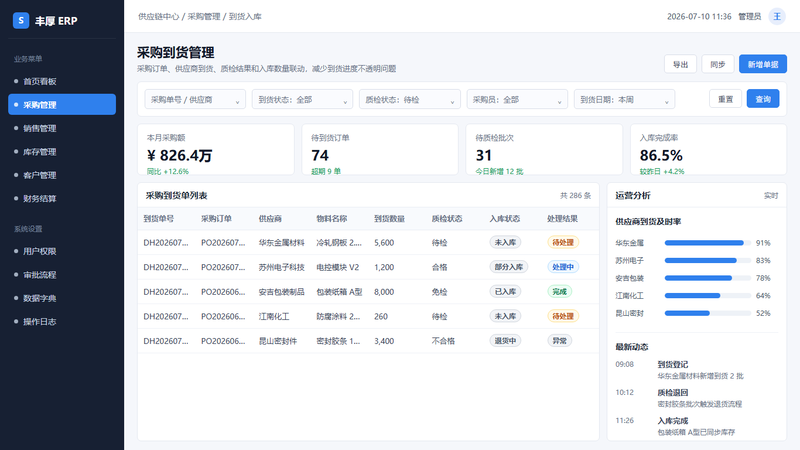The image size is (800, 450).
Task: Create new with 新增单据 button
Action: pyautogui.click(x=763, y=64)
